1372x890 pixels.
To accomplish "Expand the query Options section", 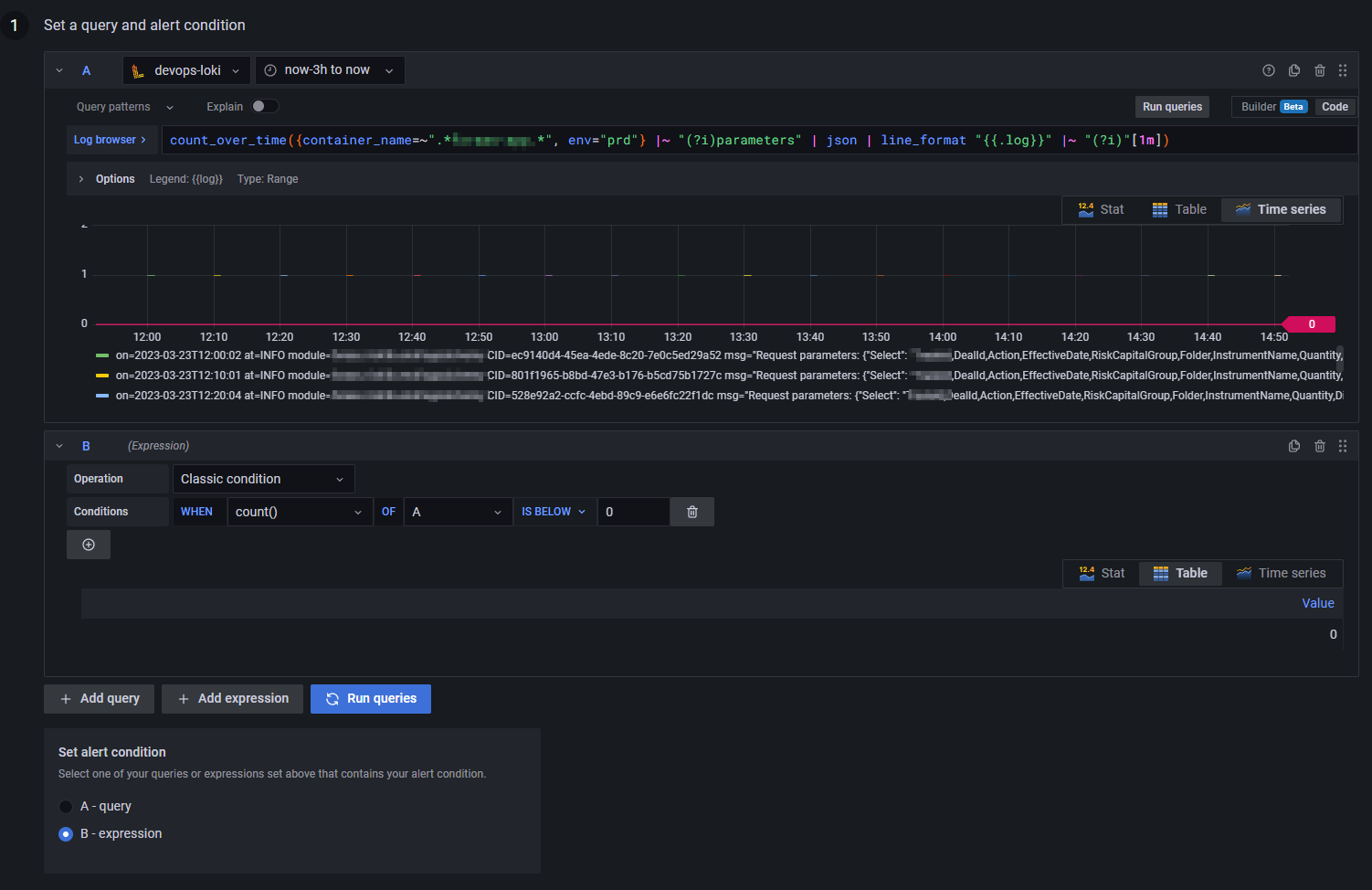I will click(x=81, y=179).
